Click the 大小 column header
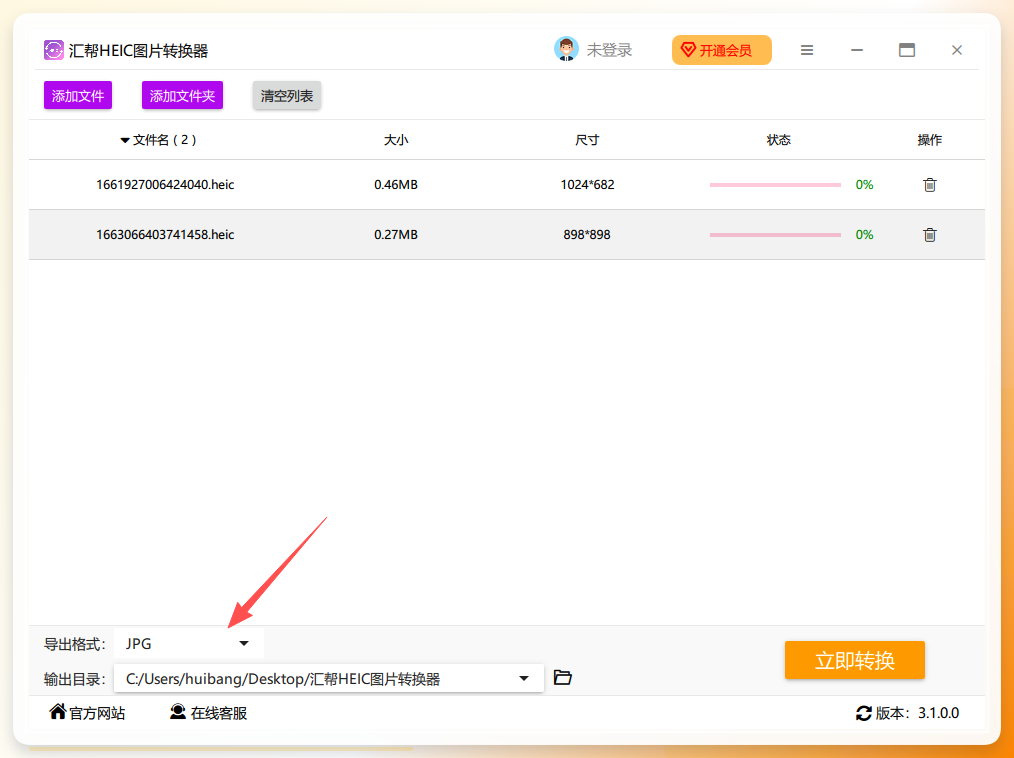 (396, 140)
